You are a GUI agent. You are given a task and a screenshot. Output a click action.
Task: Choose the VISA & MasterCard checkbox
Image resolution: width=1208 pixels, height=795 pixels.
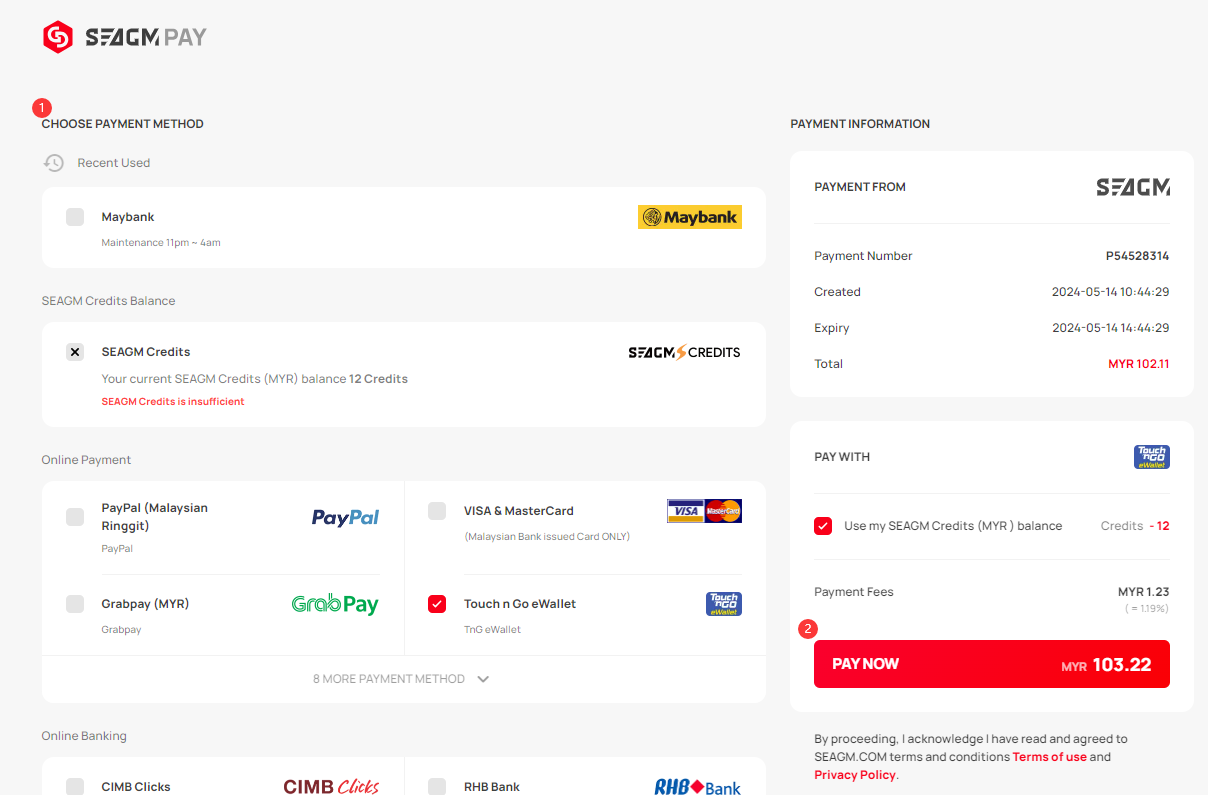437,511
